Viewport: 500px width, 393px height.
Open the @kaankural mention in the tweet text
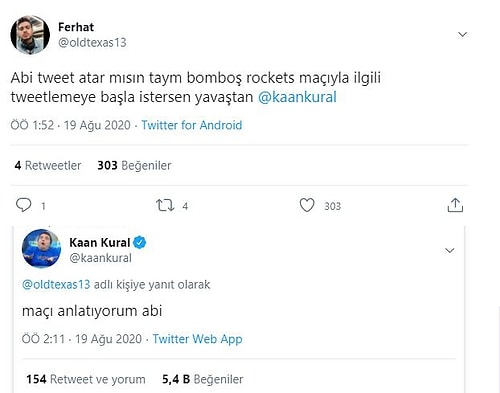pyautogui.click(x=297, y=97)
